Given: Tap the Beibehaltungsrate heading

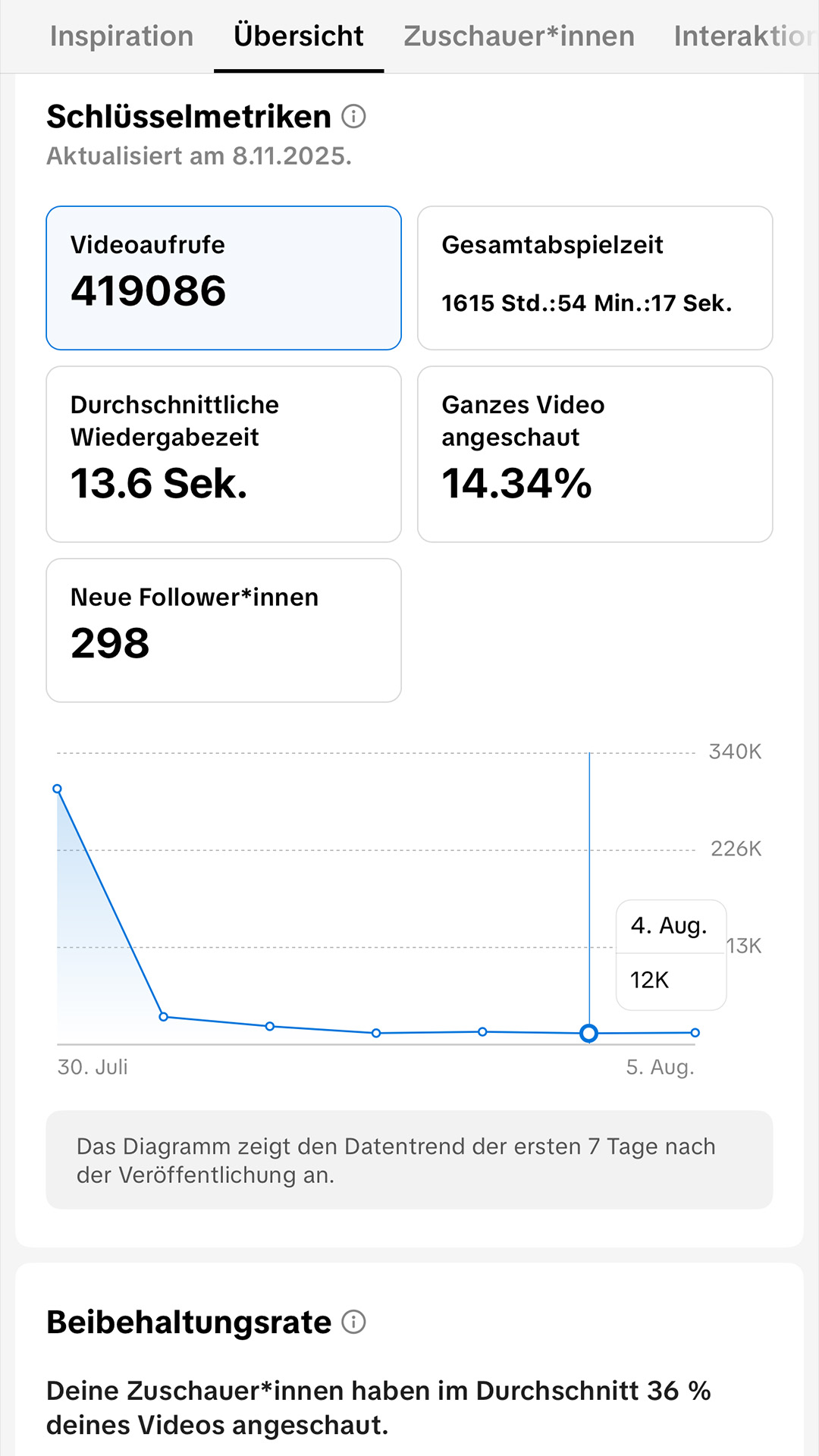Looking at the screenshot, I should (x=189, y=1322).
